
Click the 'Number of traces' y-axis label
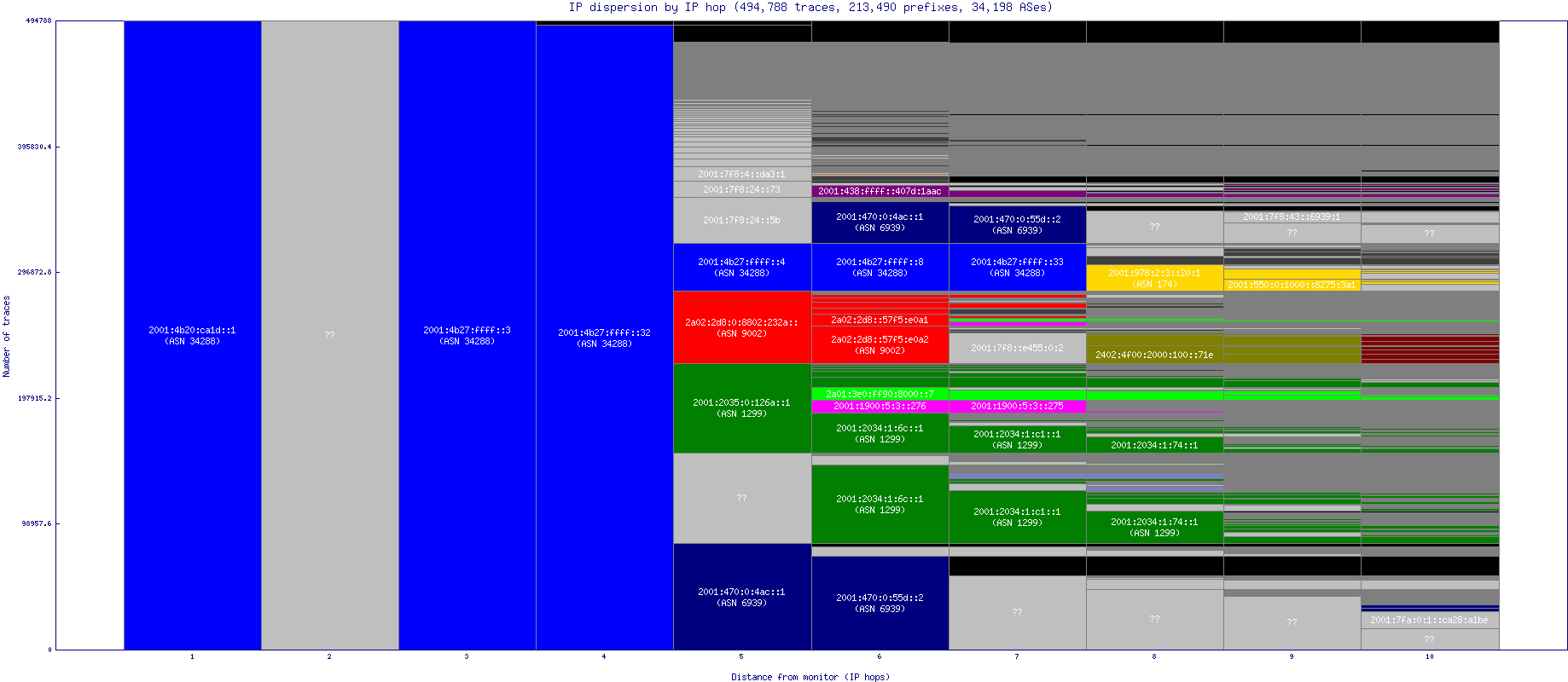tap(7, 336)
